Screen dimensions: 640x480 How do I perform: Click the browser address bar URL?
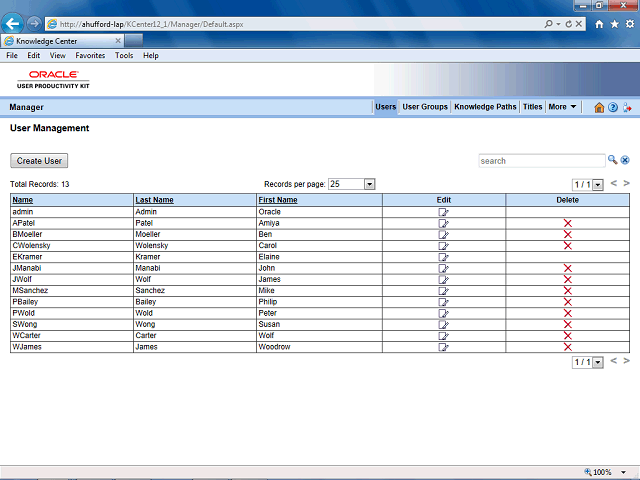(x=151, y=24)
